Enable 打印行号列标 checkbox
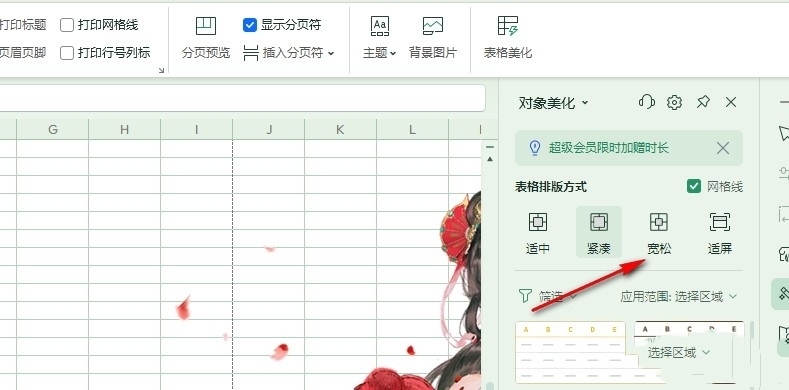Screen dimensions: 789x390 [x=67, y=52]
